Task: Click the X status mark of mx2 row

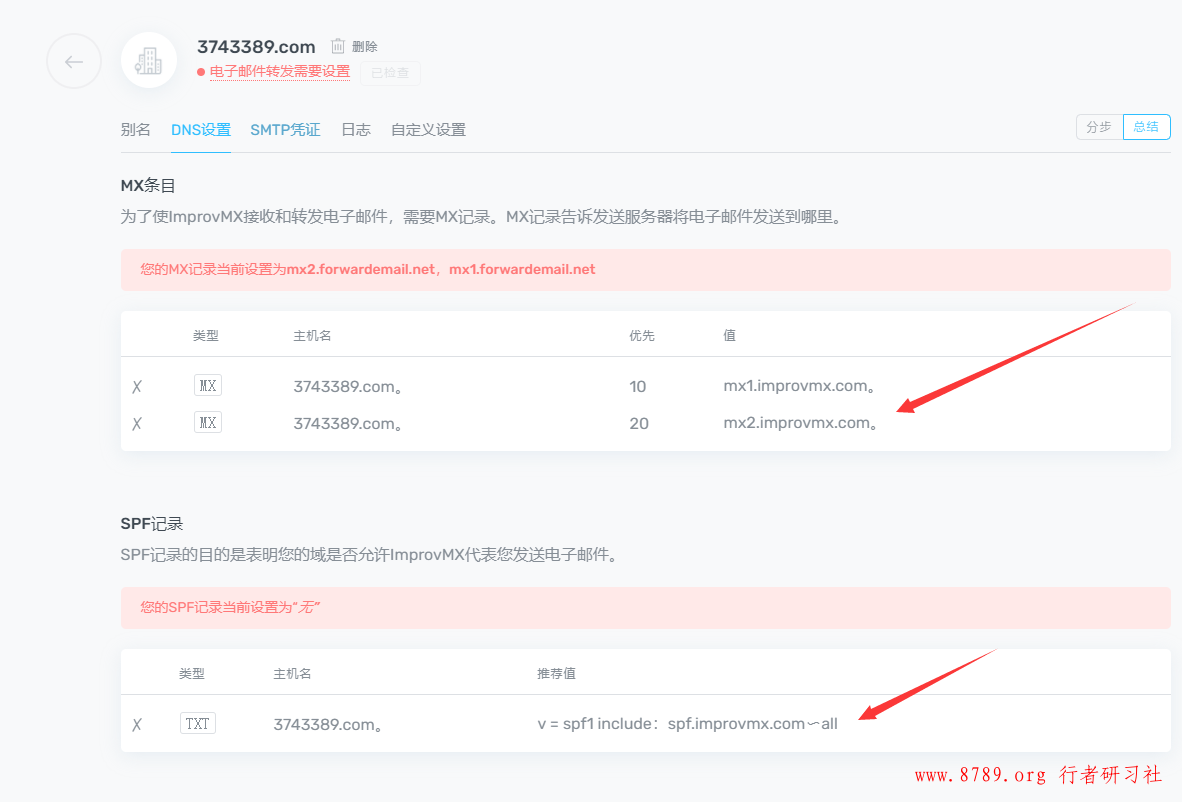Action: click(136, 424)
